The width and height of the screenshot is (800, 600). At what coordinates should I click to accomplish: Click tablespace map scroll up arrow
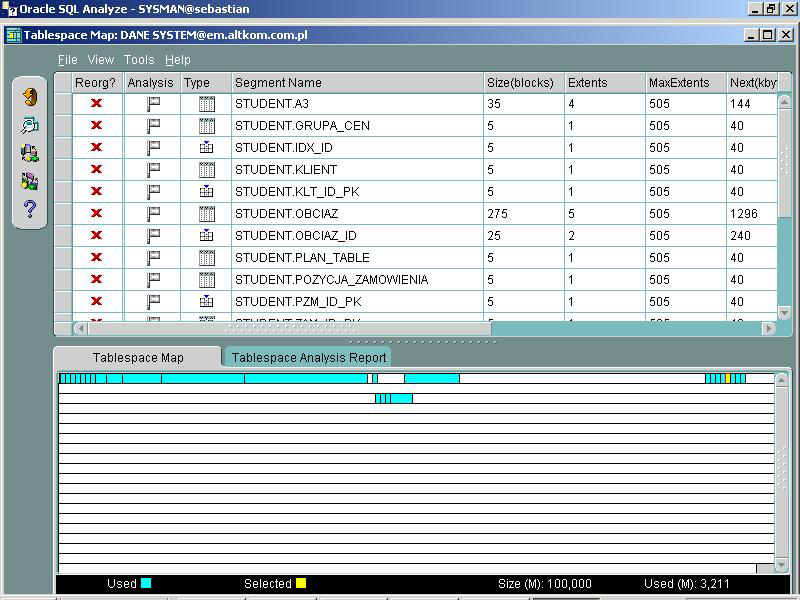click(x=782, y=380)
